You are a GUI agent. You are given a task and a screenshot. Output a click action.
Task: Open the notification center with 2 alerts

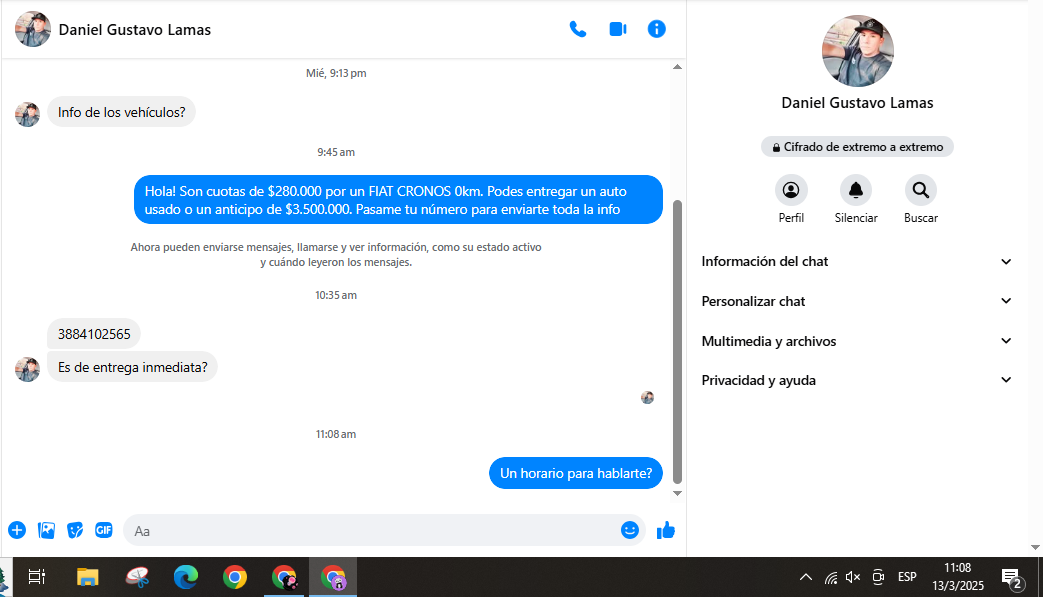pyautogui.click(x=1012, y=579)
